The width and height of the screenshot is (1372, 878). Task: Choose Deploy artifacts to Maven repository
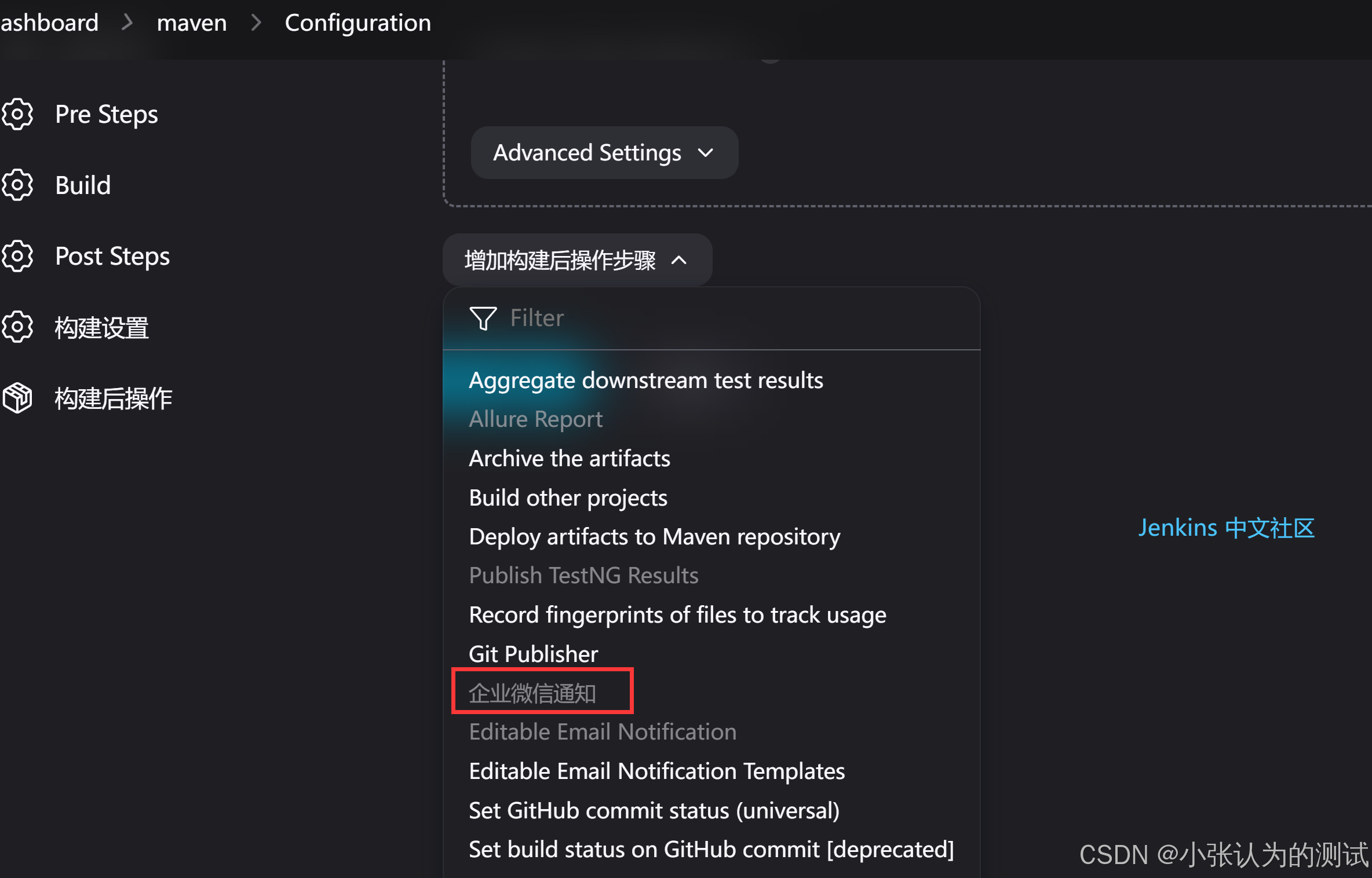click(x=654, y=537)
